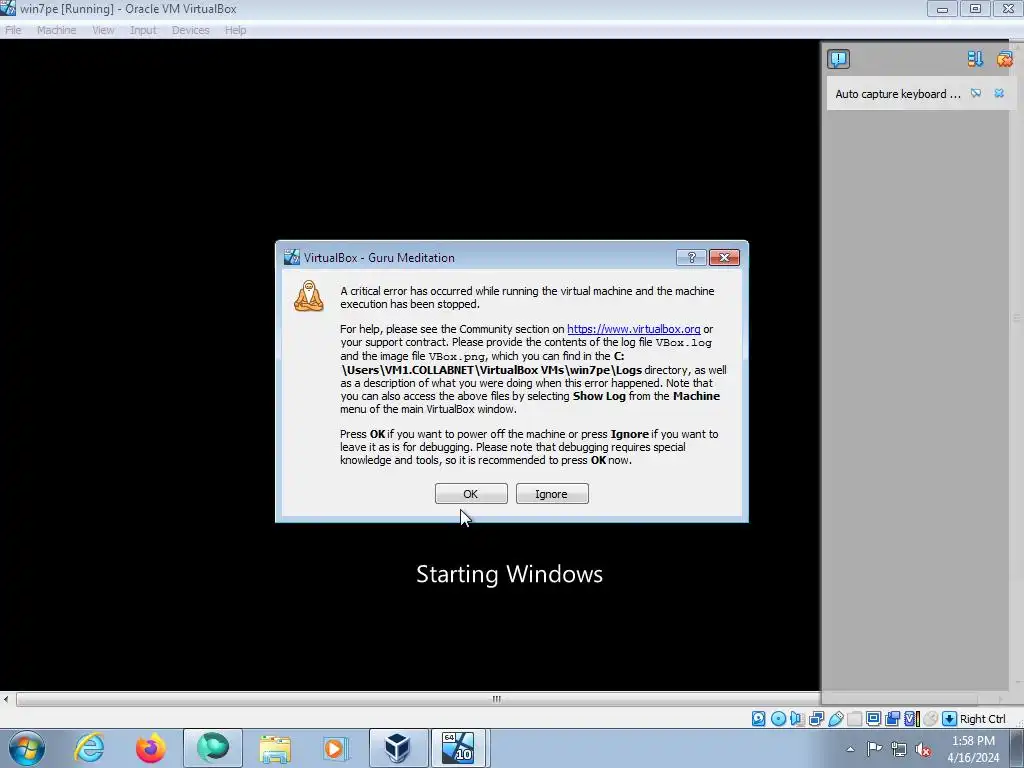This screenshot has height=768, width=1024.
Task: Click the Auto capture keyboard notification text
Action: (x=898, y=94)
